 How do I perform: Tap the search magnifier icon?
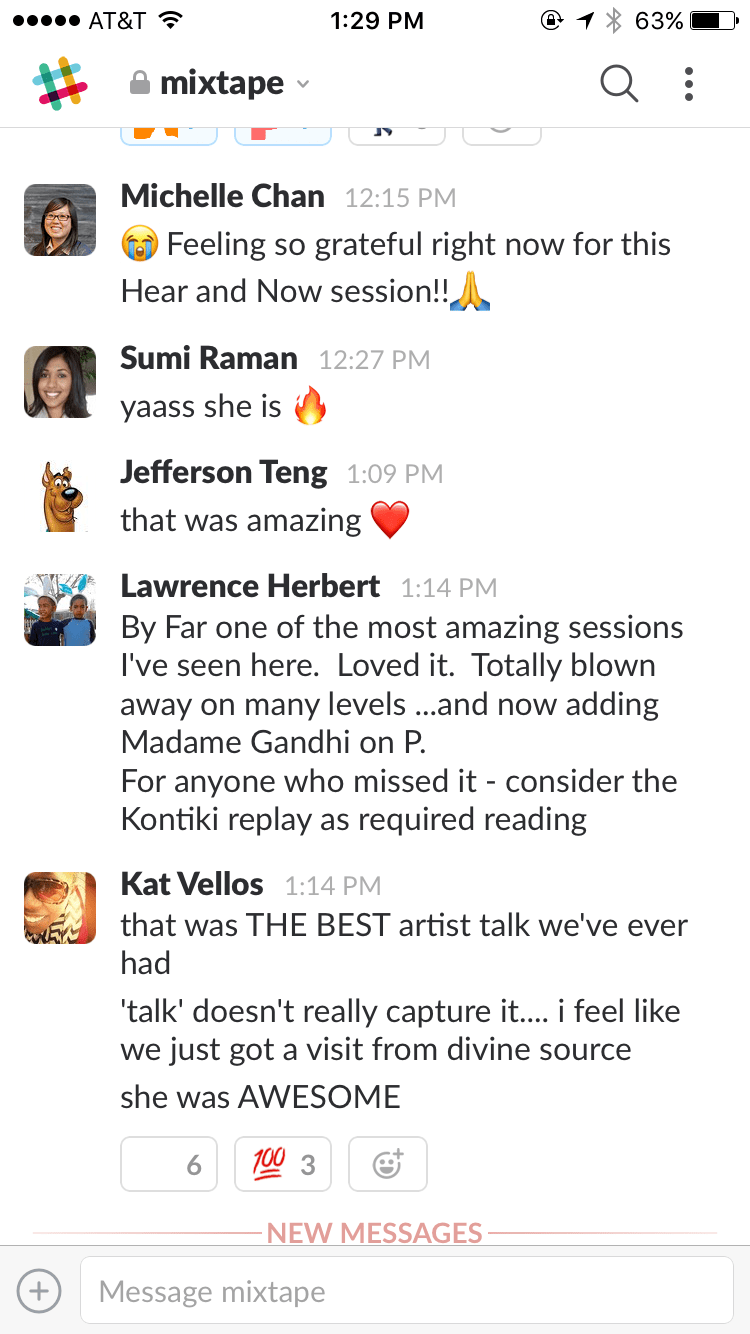[619, 85]
